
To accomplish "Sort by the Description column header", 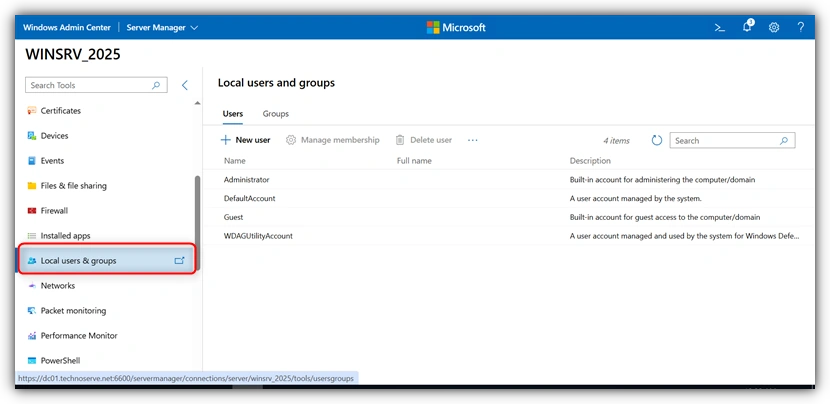I will (590, 160).
